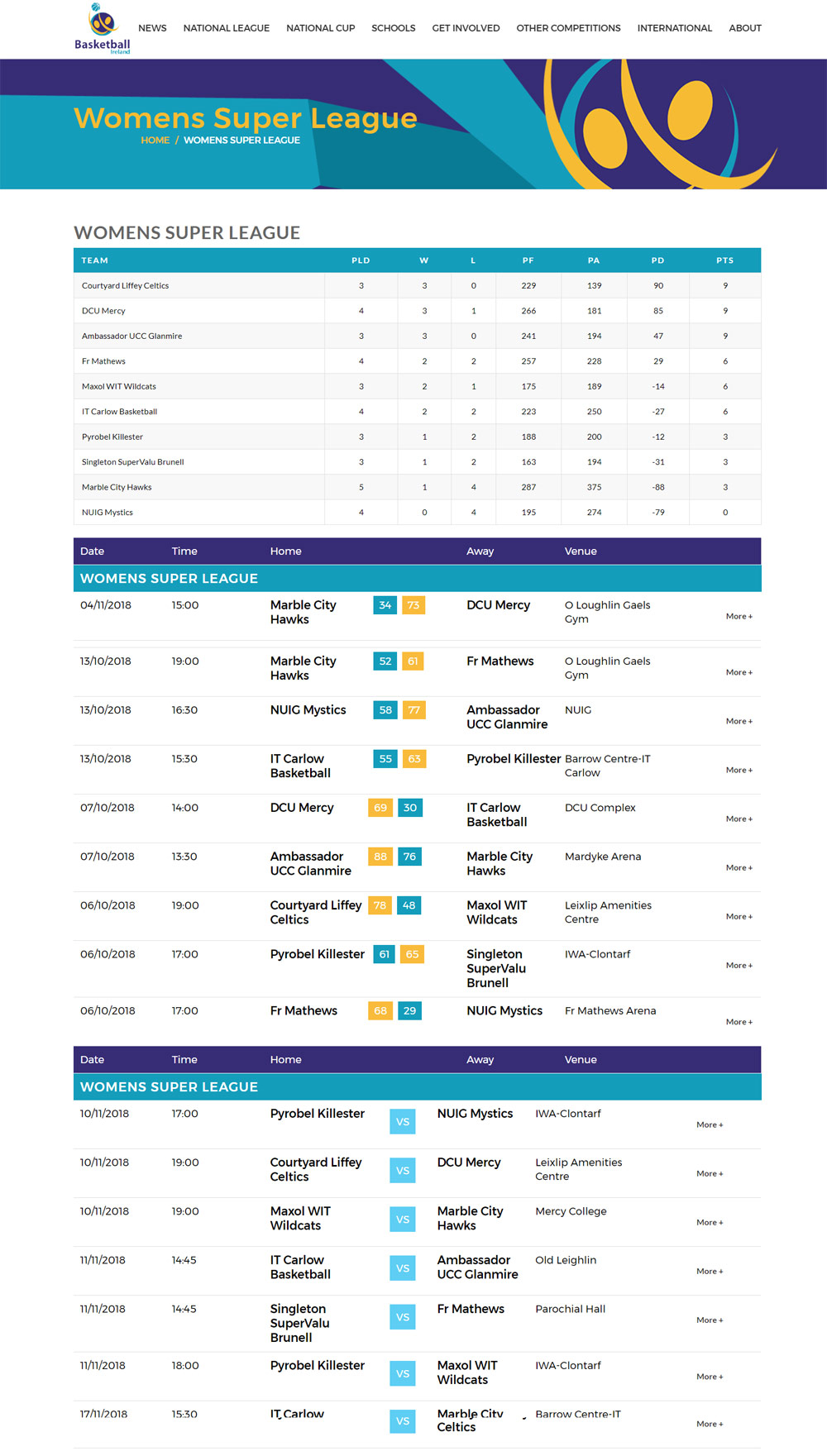Expand More + for Pyrobel Killester vs Maxol WIT Wildcats fixture

tap(710, 1377)
